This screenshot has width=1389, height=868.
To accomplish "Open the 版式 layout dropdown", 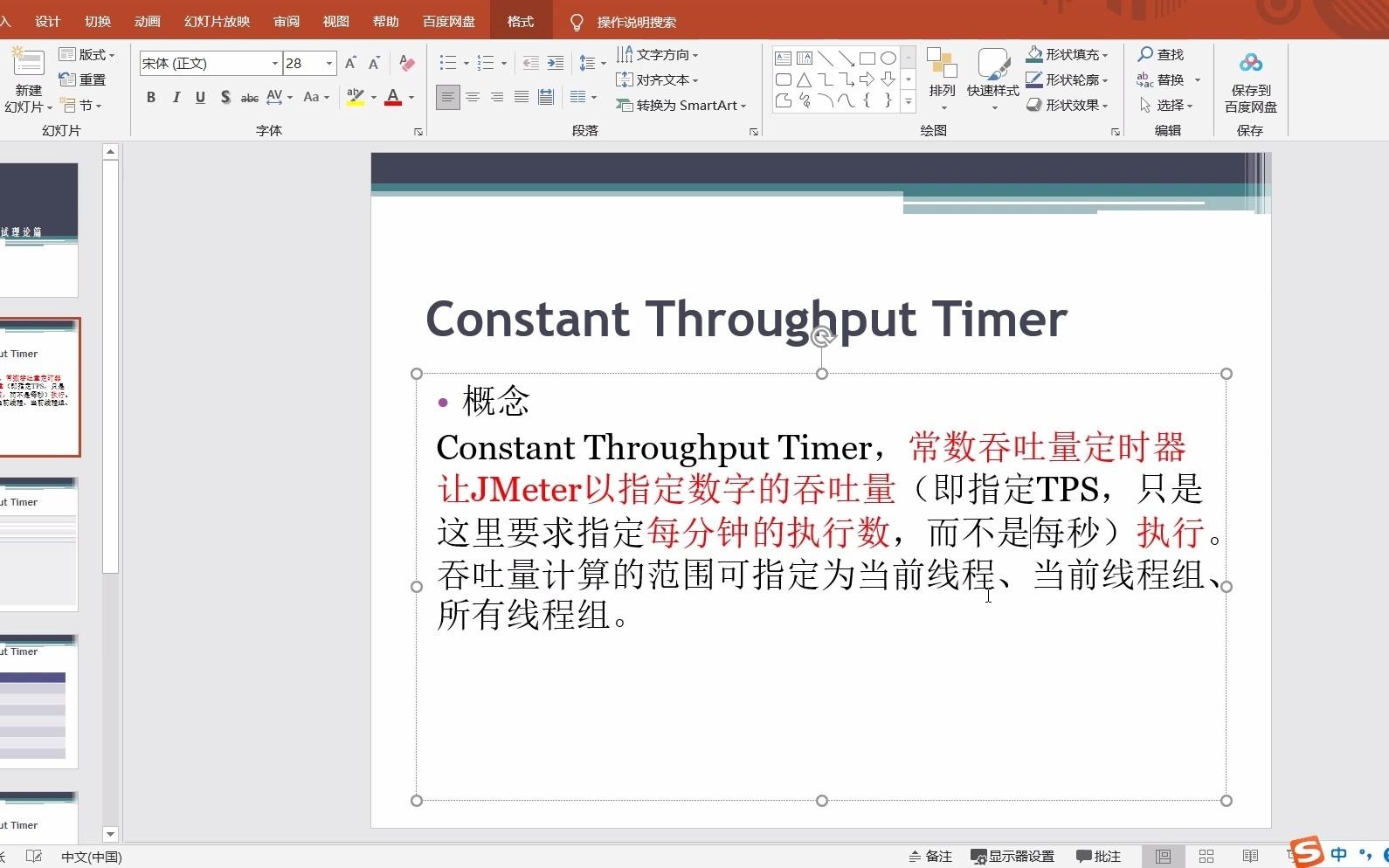I will pyautogui.click(x=86, y=55).
